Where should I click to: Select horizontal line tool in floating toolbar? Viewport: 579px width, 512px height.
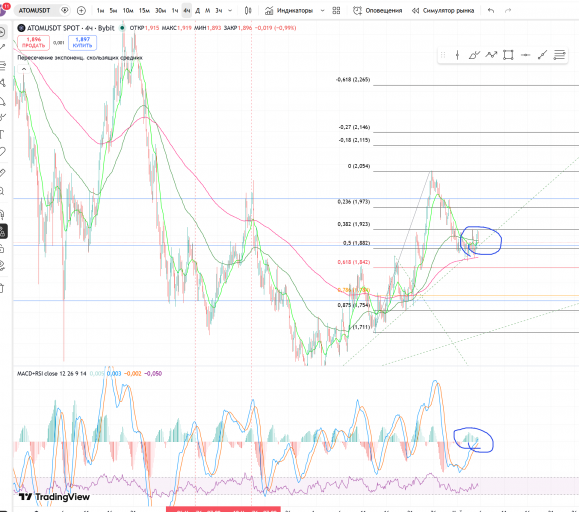click(525, 55)
